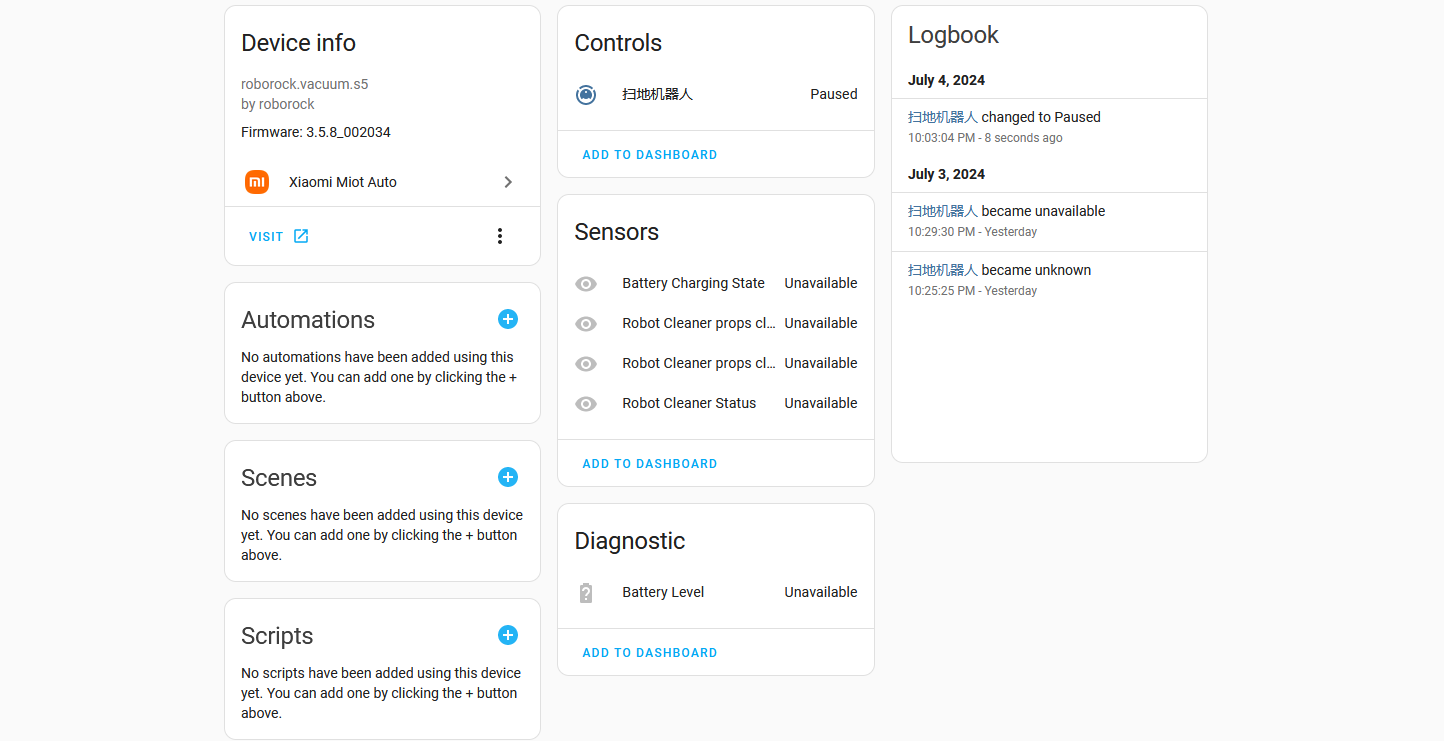This screenshot has width=1444, height=741.
Task: Click the first Robot Cleaner props eye icon
Action: [x=586, y=323]
